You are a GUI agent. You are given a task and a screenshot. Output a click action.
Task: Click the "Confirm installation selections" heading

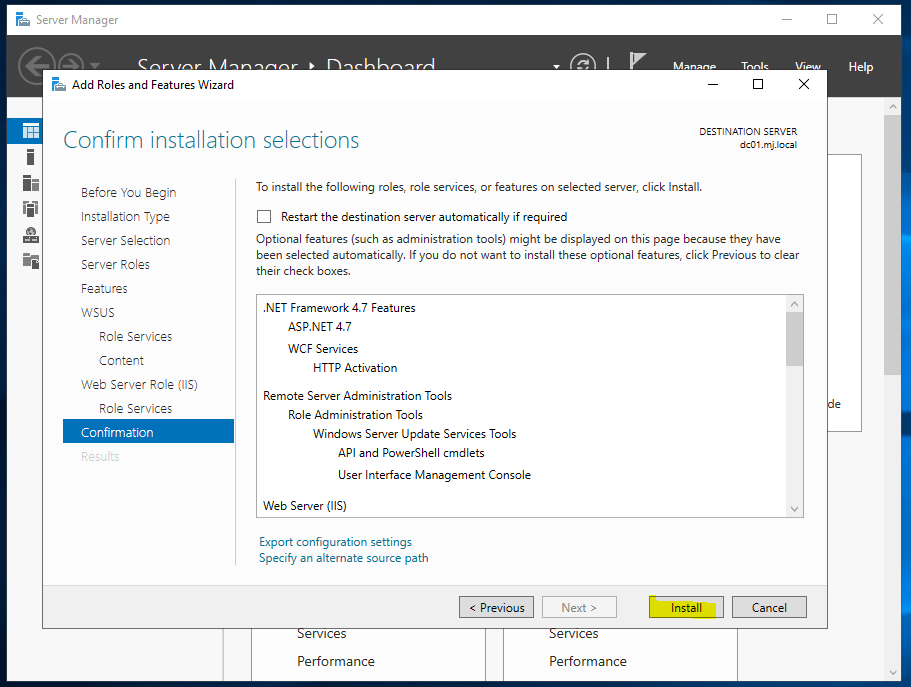tap(211, 140)
